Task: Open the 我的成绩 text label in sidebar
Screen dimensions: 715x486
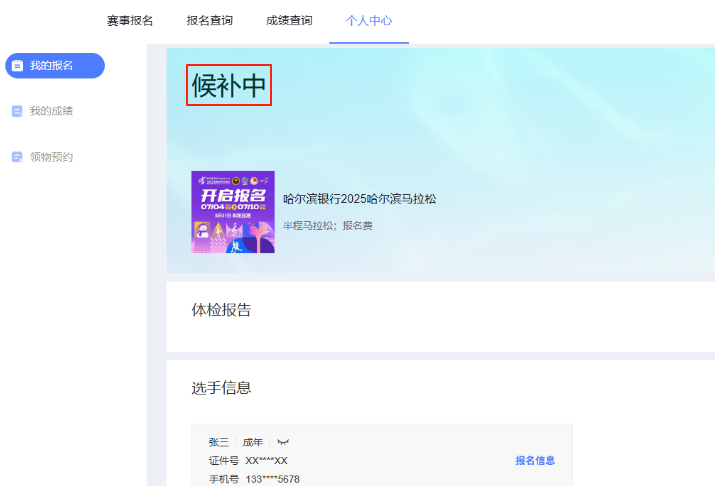Action: point(51,111)
